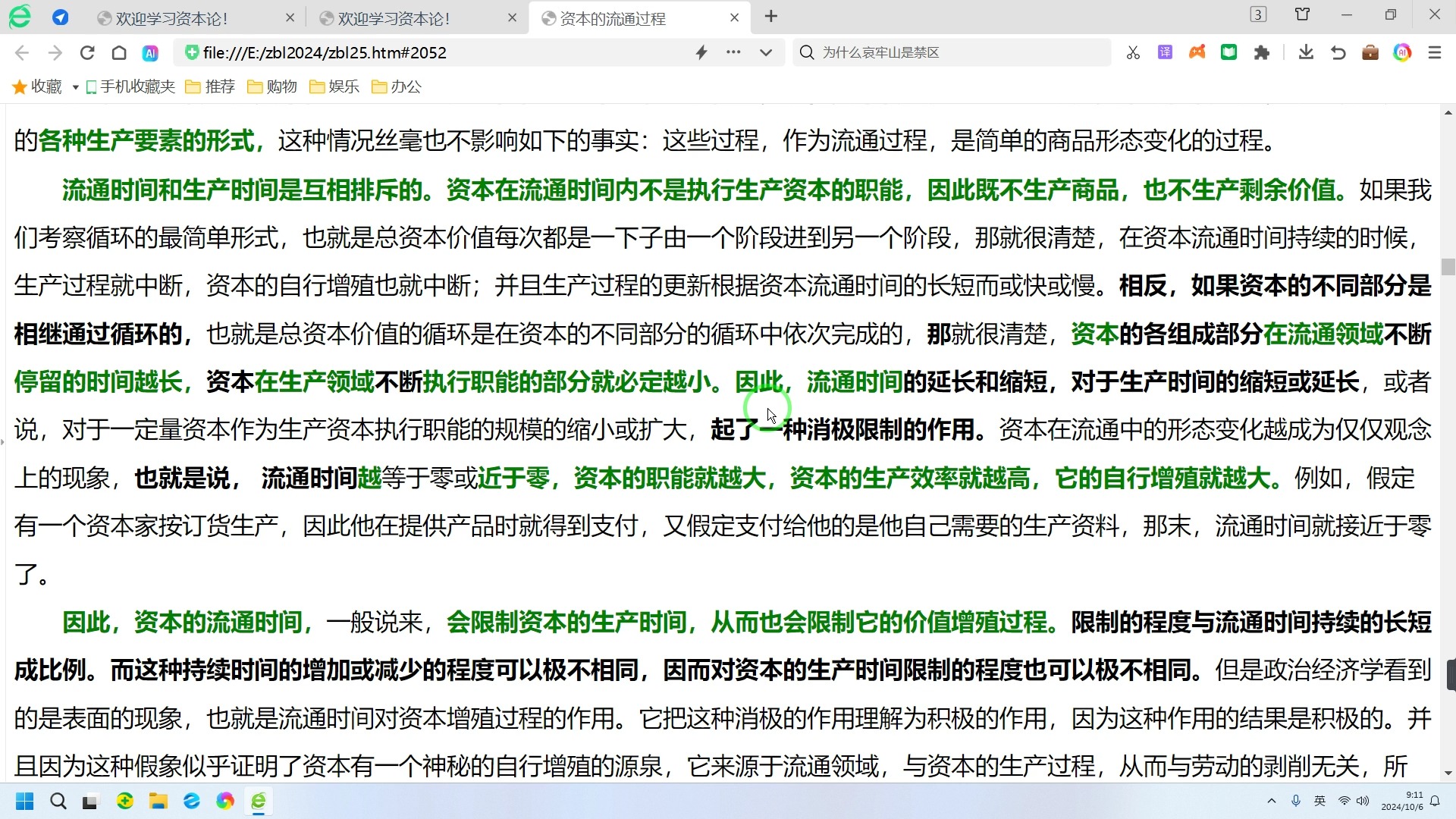This screenshot has width=1456, height=819.
Task: Open Task View on taskbar
Action: (x=91, y=801)
